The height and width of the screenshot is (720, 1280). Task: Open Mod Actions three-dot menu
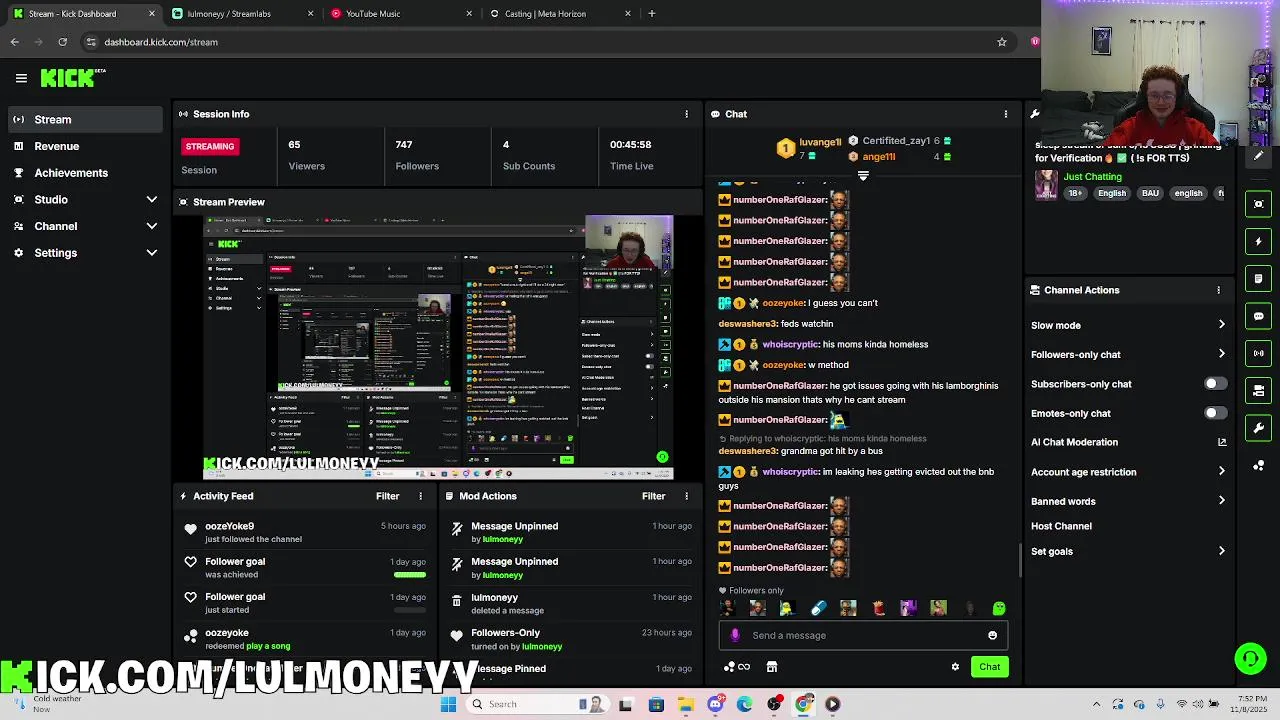point(686,496)
